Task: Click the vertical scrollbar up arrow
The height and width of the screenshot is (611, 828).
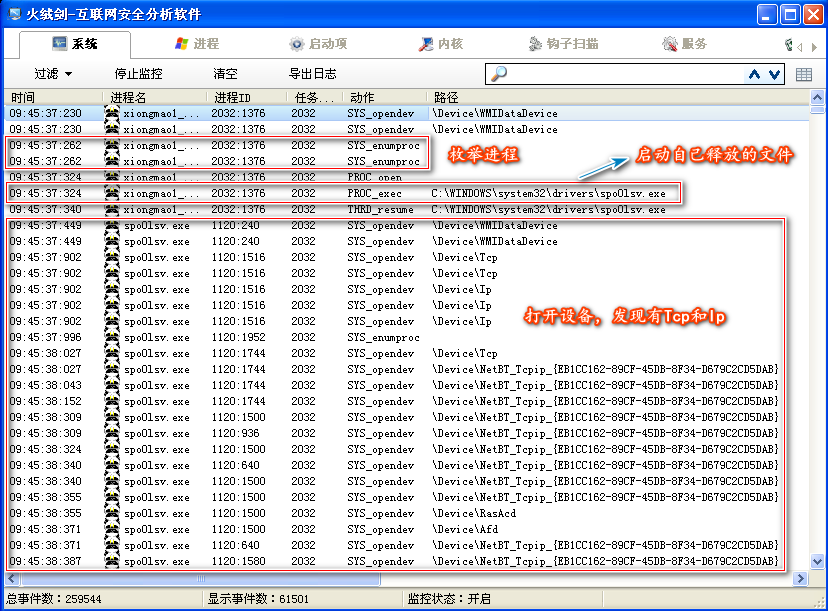Action: pyautogui.click(x=817, y=97)
